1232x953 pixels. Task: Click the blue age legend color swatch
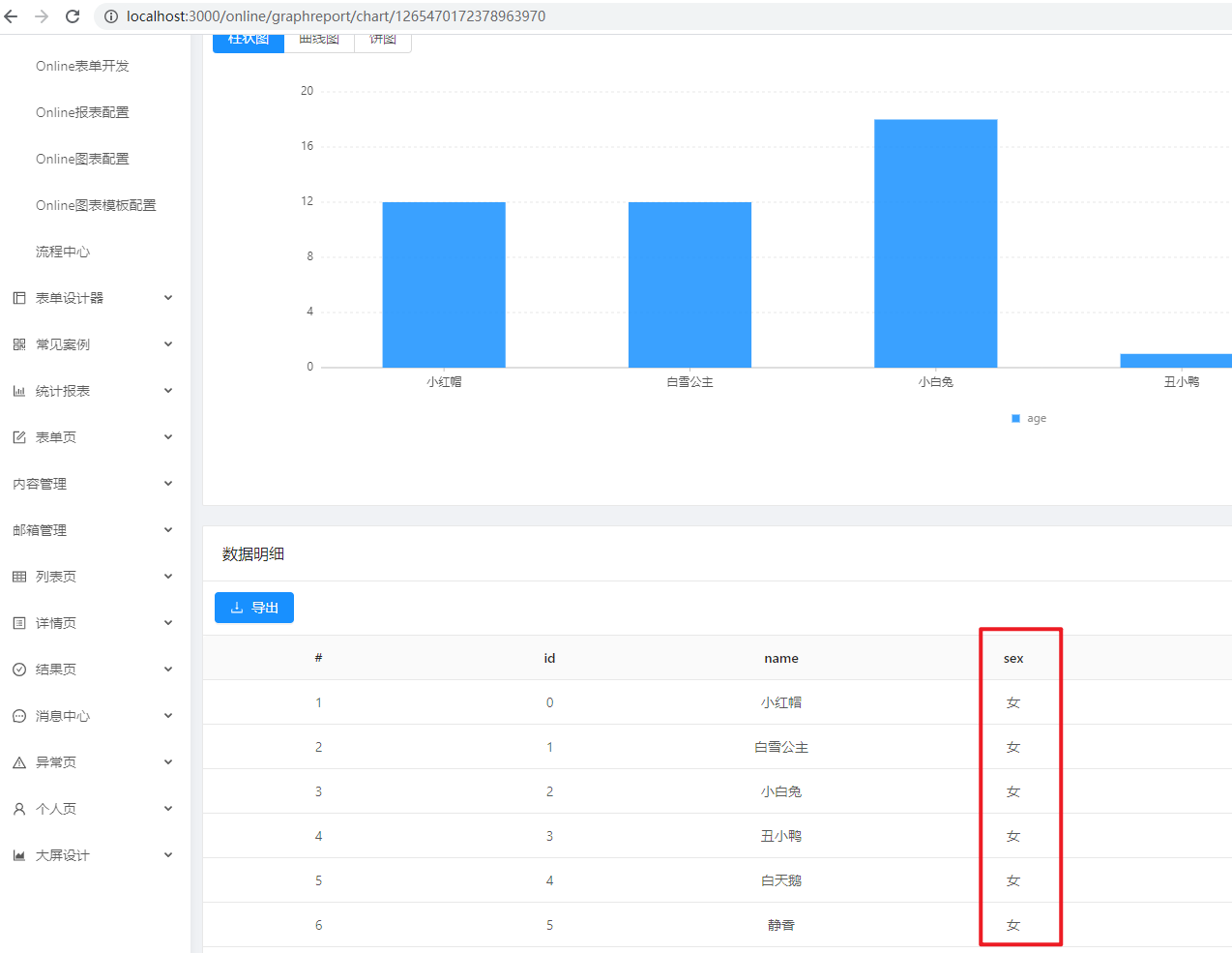(1015, 418)
